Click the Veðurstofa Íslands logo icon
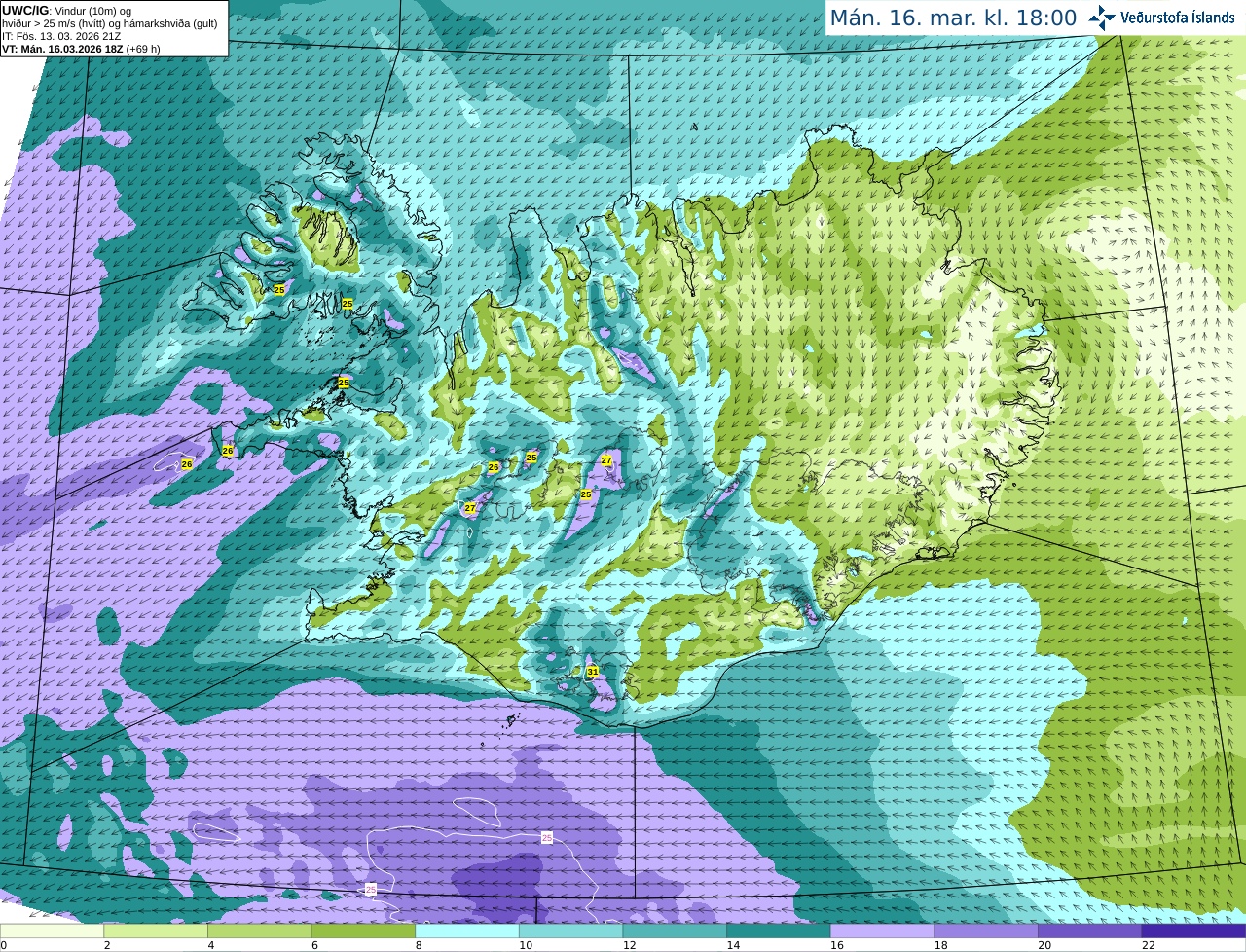 1101,18
